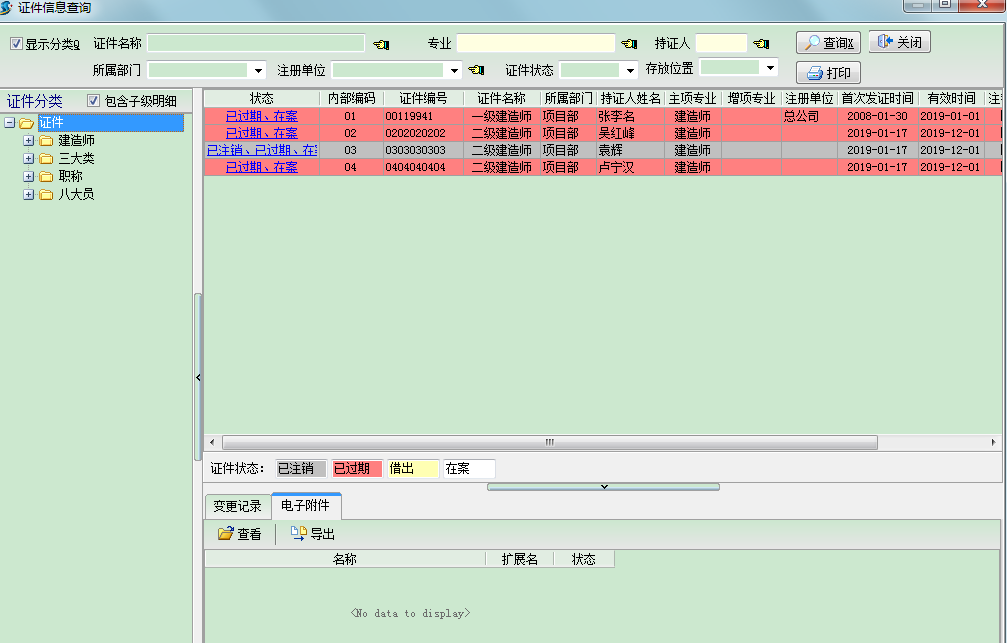This screenshot has width=1007, height=643.
Task: Click the 打印 printer icon
Action: [813, 72]
